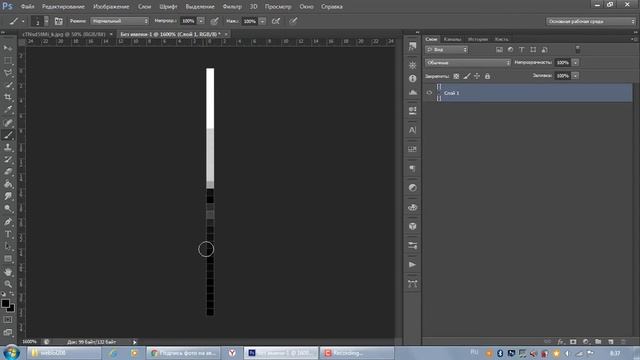
Task: Select the Quick Selection tool
Action: 8,85
